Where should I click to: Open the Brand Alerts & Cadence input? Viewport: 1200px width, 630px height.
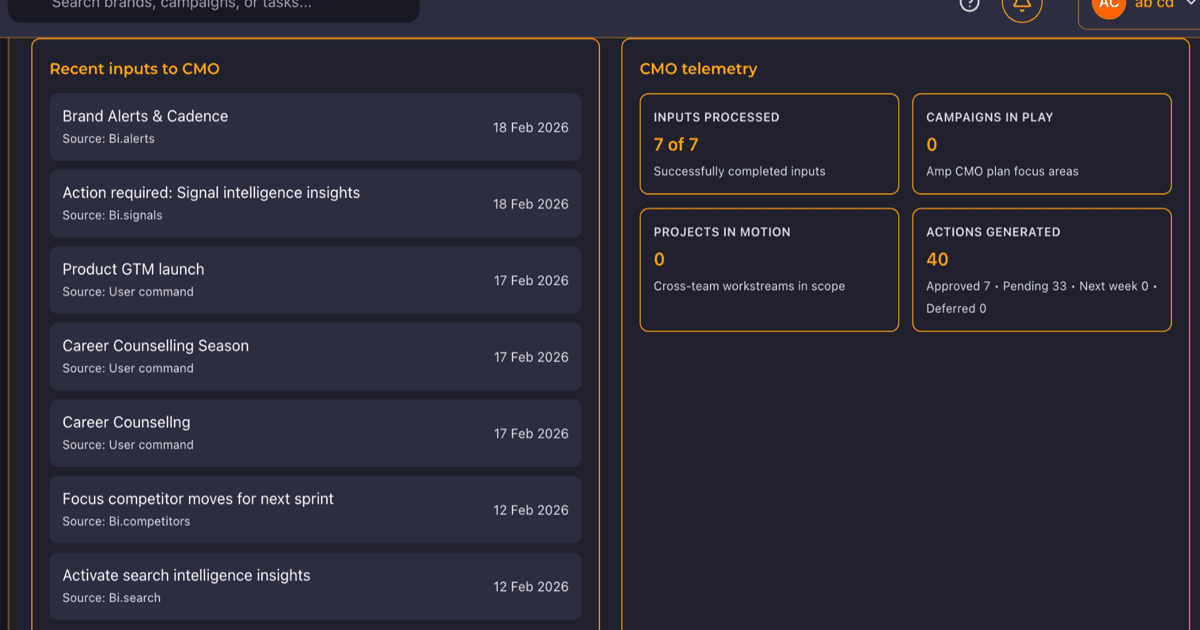[315, 127]
